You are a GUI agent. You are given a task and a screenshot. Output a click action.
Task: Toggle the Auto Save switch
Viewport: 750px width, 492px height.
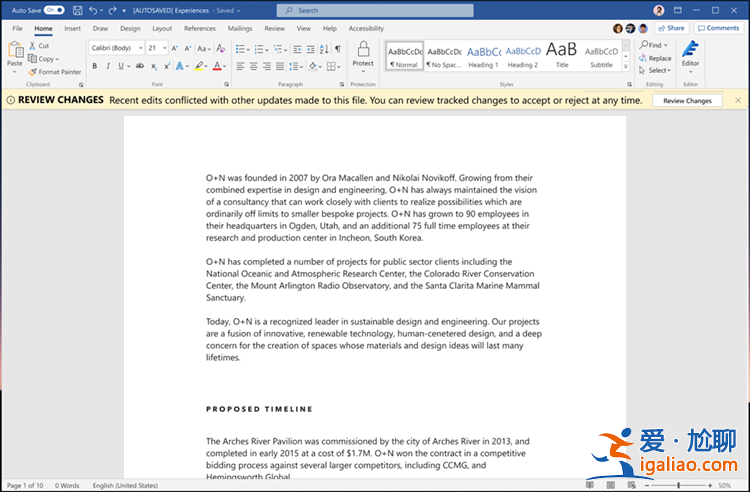[x=54, y=10]
